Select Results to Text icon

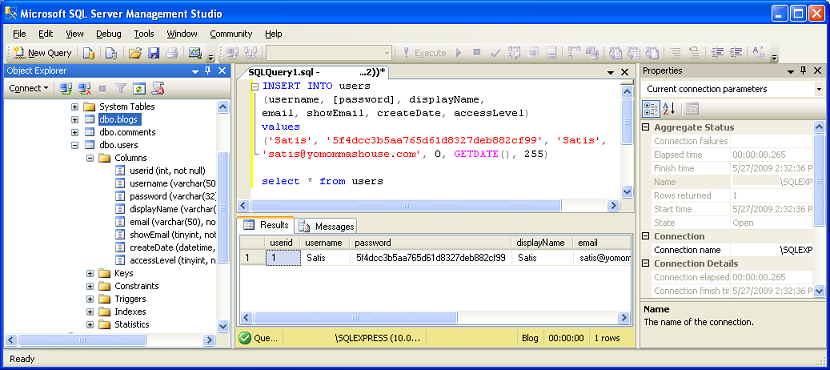pyautogui.click(x=615, y=53)
